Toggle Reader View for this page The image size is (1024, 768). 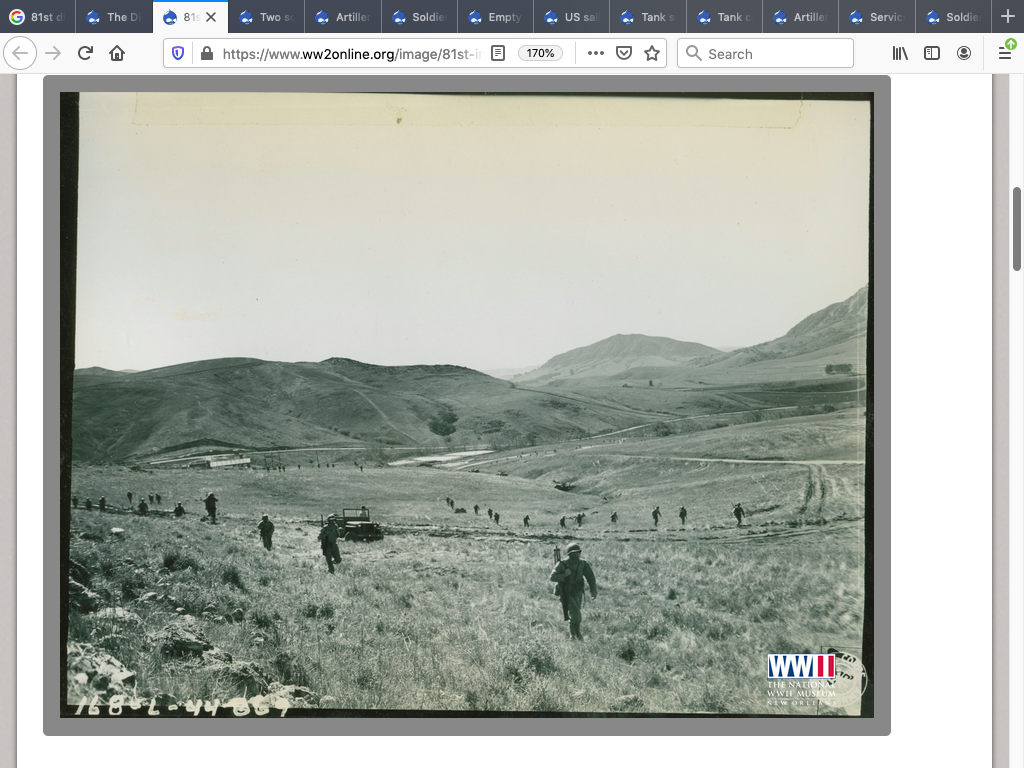498,53
